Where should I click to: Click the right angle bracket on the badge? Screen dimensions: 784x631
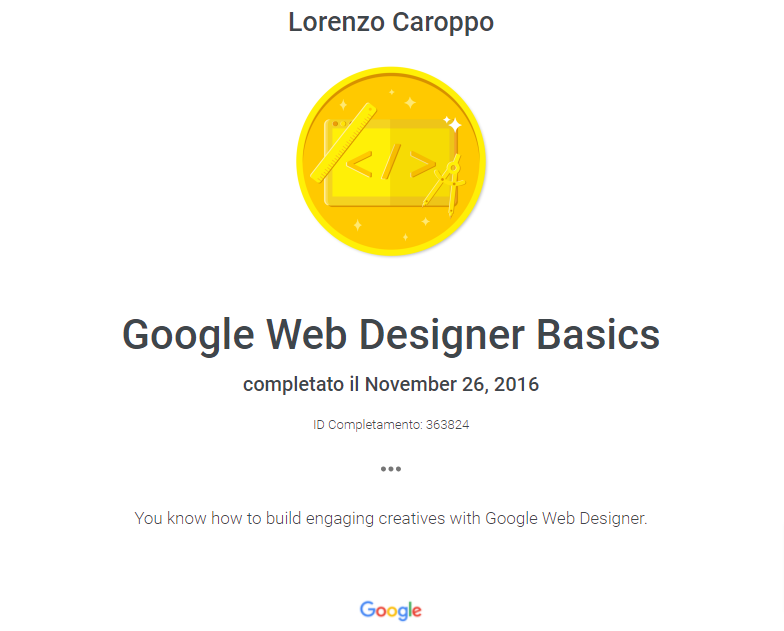tap(423, 162)
